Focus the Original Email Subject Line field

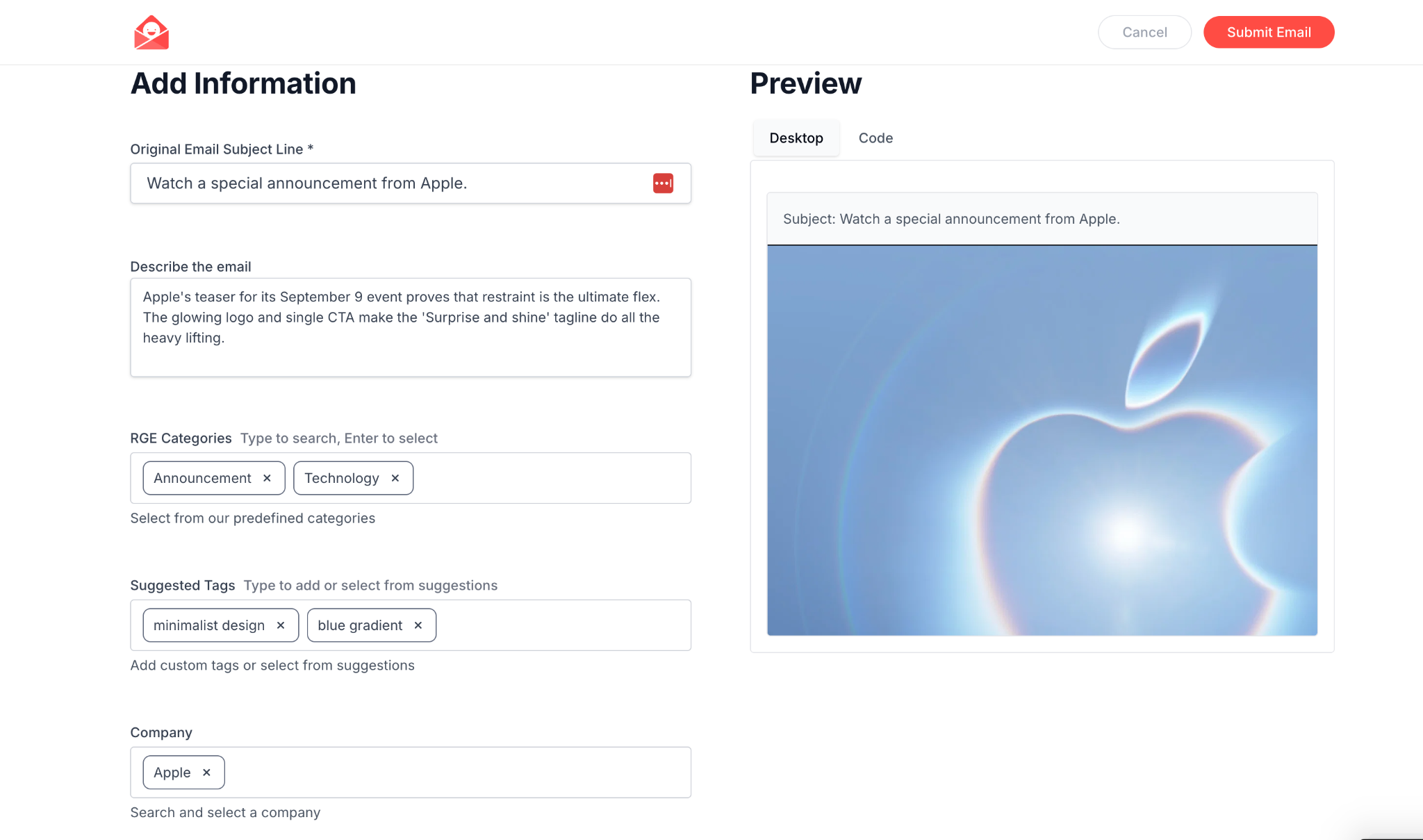pyautogui.click(x=411, y=183)
